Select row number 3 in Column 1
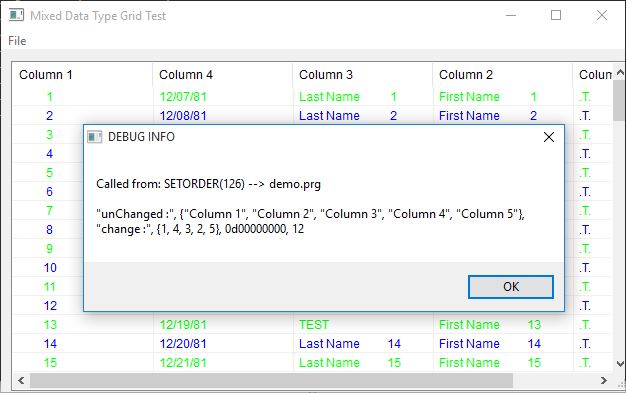This screenshot has width=626, height=393. (50, 135)
